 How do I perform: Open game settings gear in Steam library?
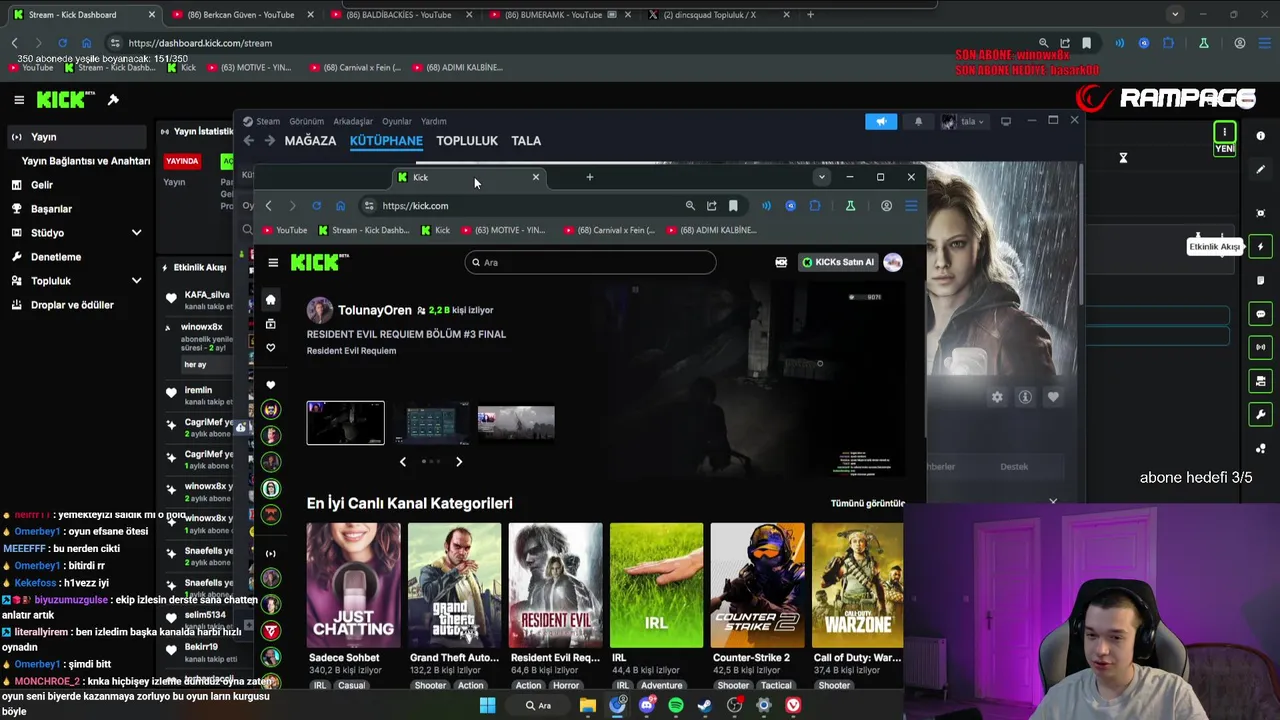coord(997,397)
